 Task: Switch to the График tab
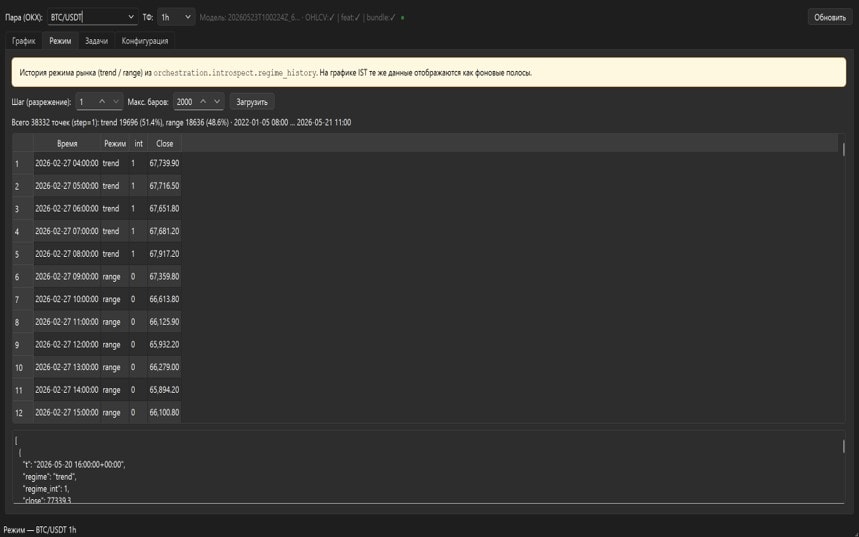pyautogui.click(x=24, y=41)
